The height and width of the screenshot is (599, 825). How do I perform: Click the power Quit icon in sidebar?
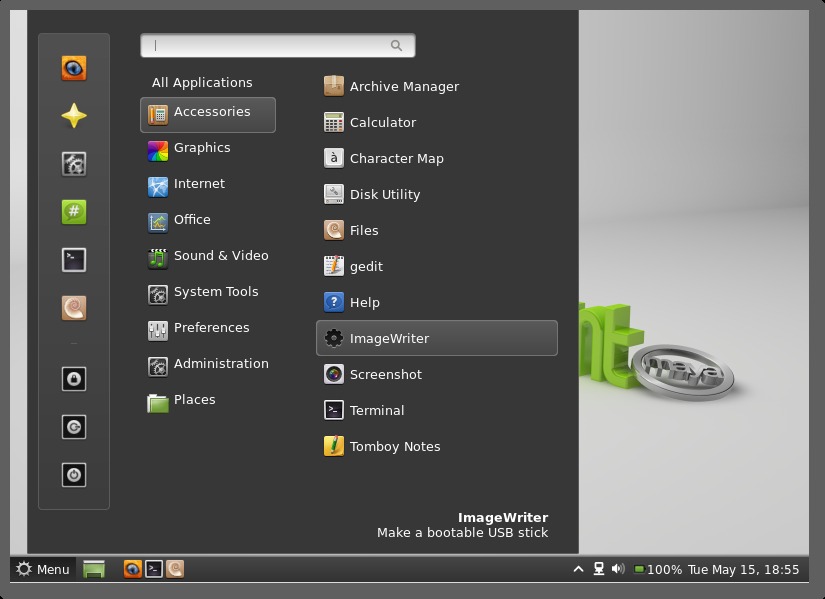[74, 475]
